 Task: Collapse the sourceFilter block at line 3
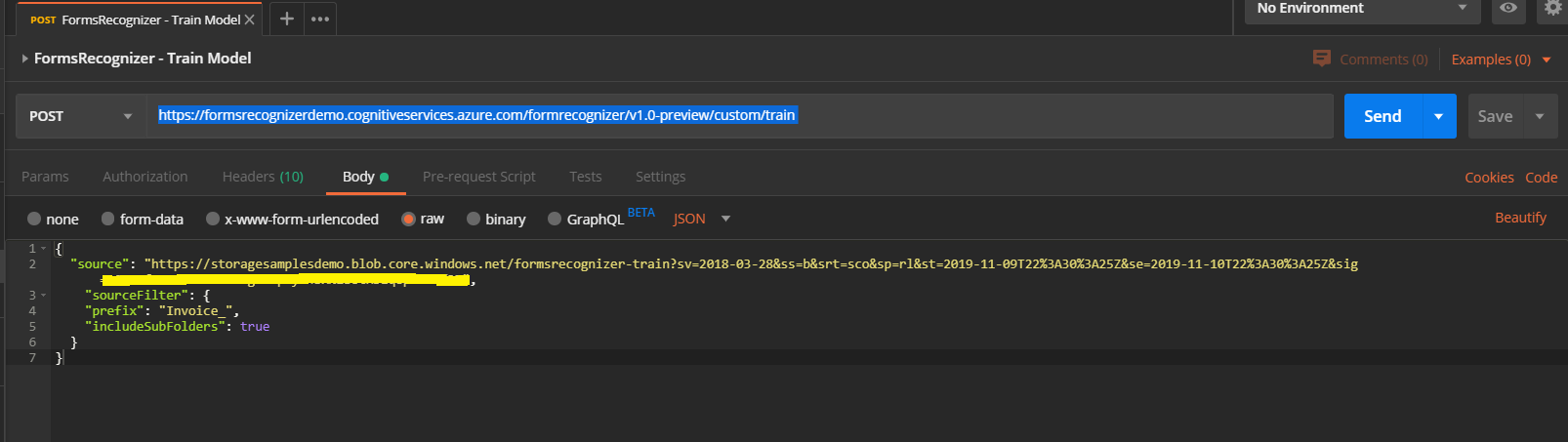pyautogui.click(x=44, y=296)
